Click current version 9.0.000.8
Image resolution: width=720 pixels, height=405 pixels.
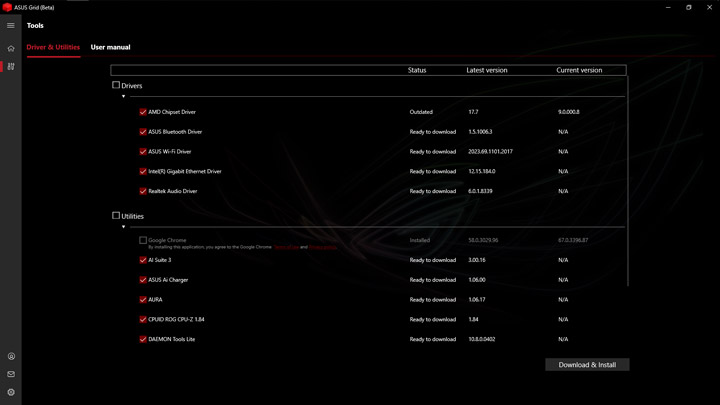(x=568, y=112)
